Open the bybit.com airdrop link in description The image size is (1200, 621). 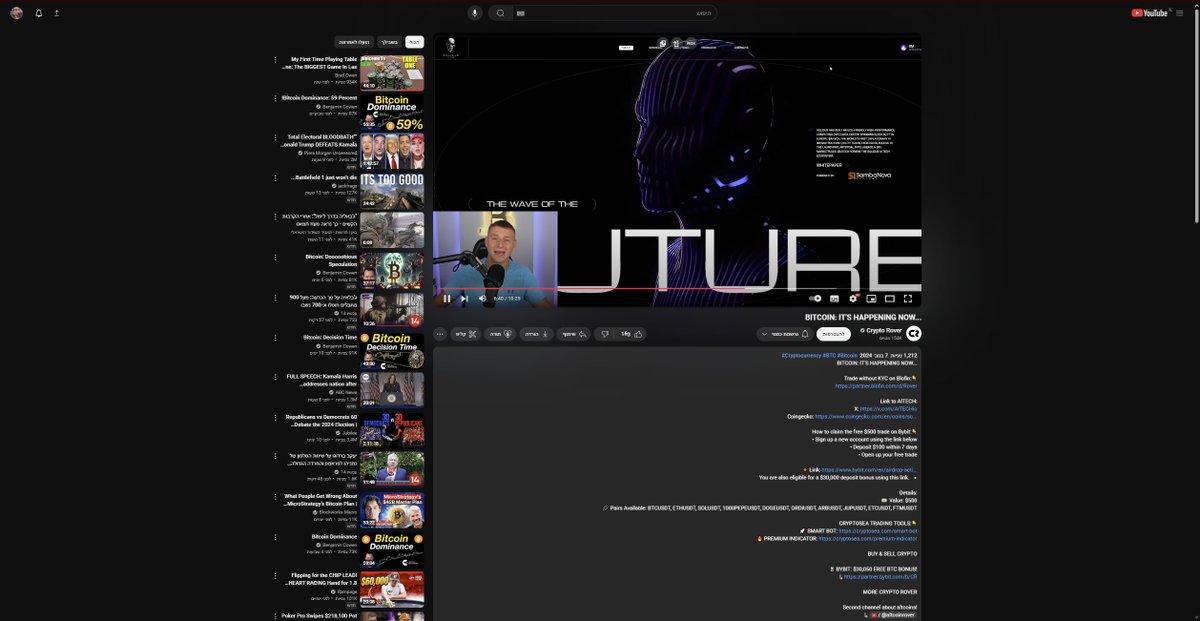869,469
